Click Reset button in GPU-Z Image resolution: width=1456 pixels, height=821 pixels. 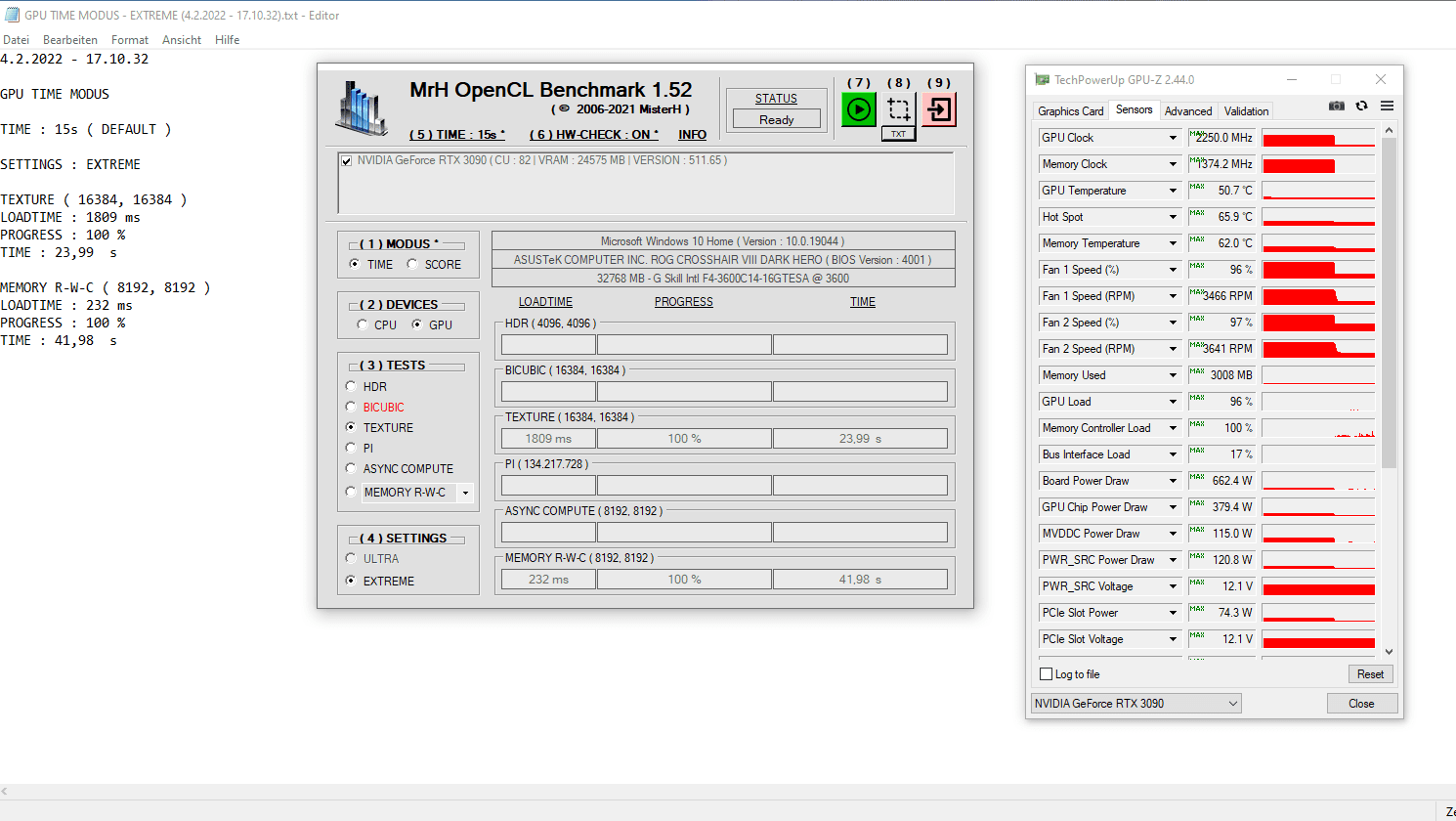click(1370, 674)
